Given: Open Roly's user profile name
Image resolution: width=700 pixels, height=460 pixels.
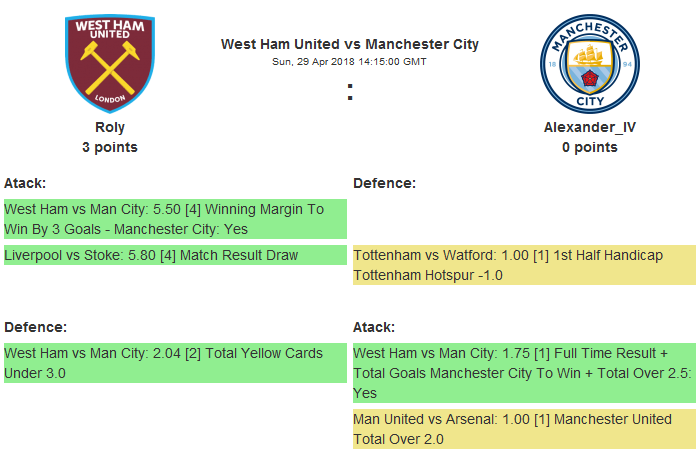Looking at the screenshot, I should [110, 127].
